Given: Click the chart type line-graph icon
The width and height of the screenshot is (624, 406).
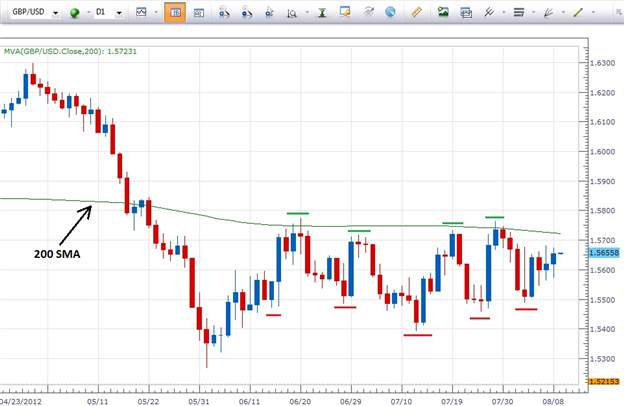Looking at the screenshot, I should point(141,12).
